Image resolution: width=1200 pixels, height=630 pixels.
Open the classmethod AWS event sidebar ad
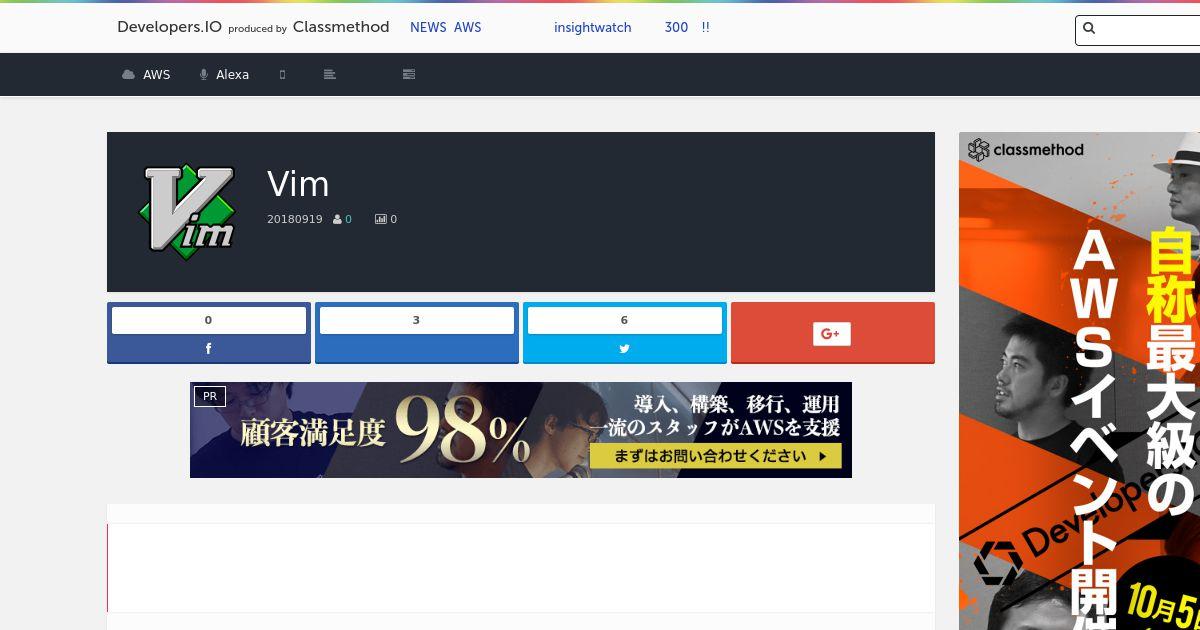click(x=1079, y=381)
